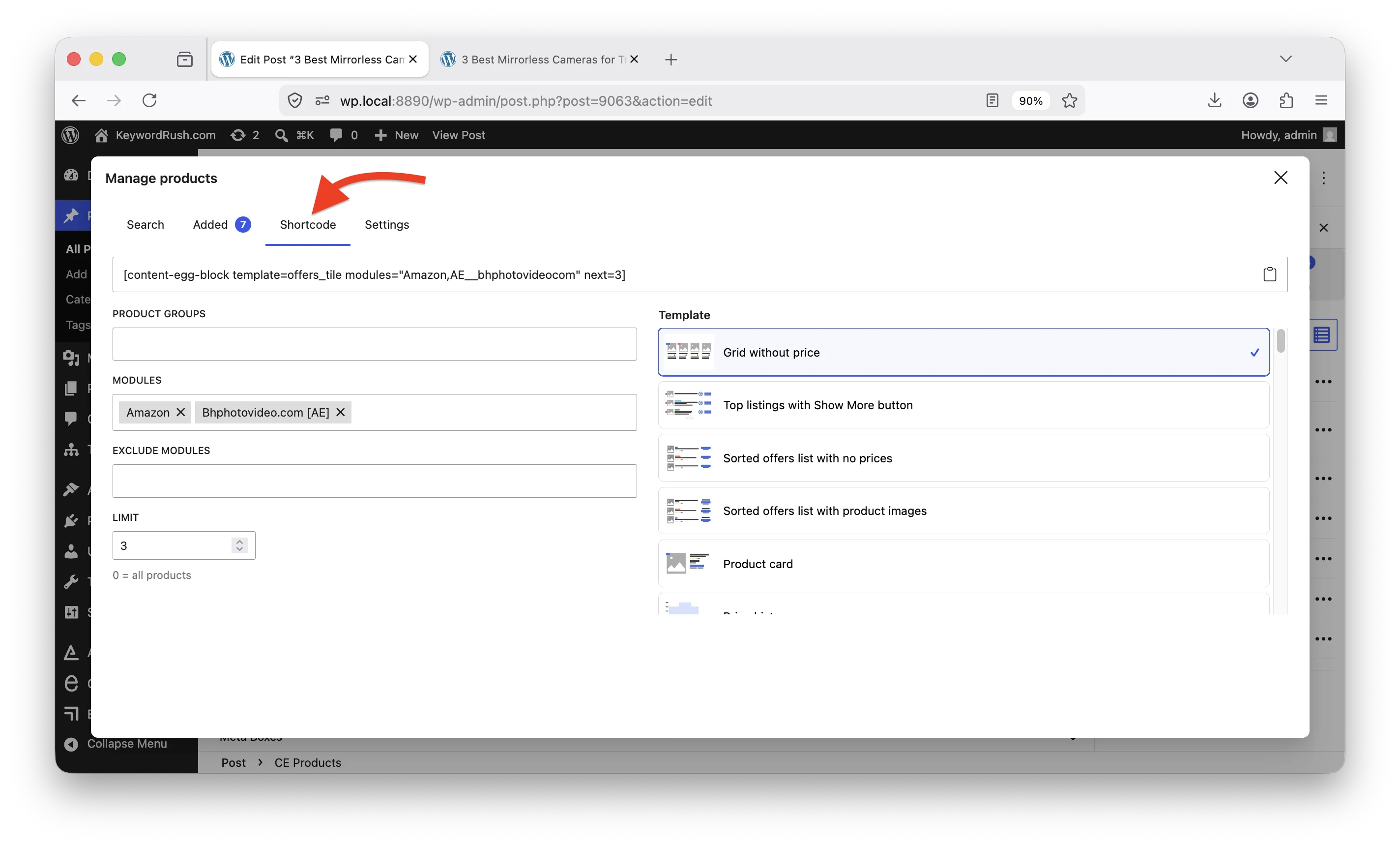Open the Added tab with 7 items

[222, 225]
